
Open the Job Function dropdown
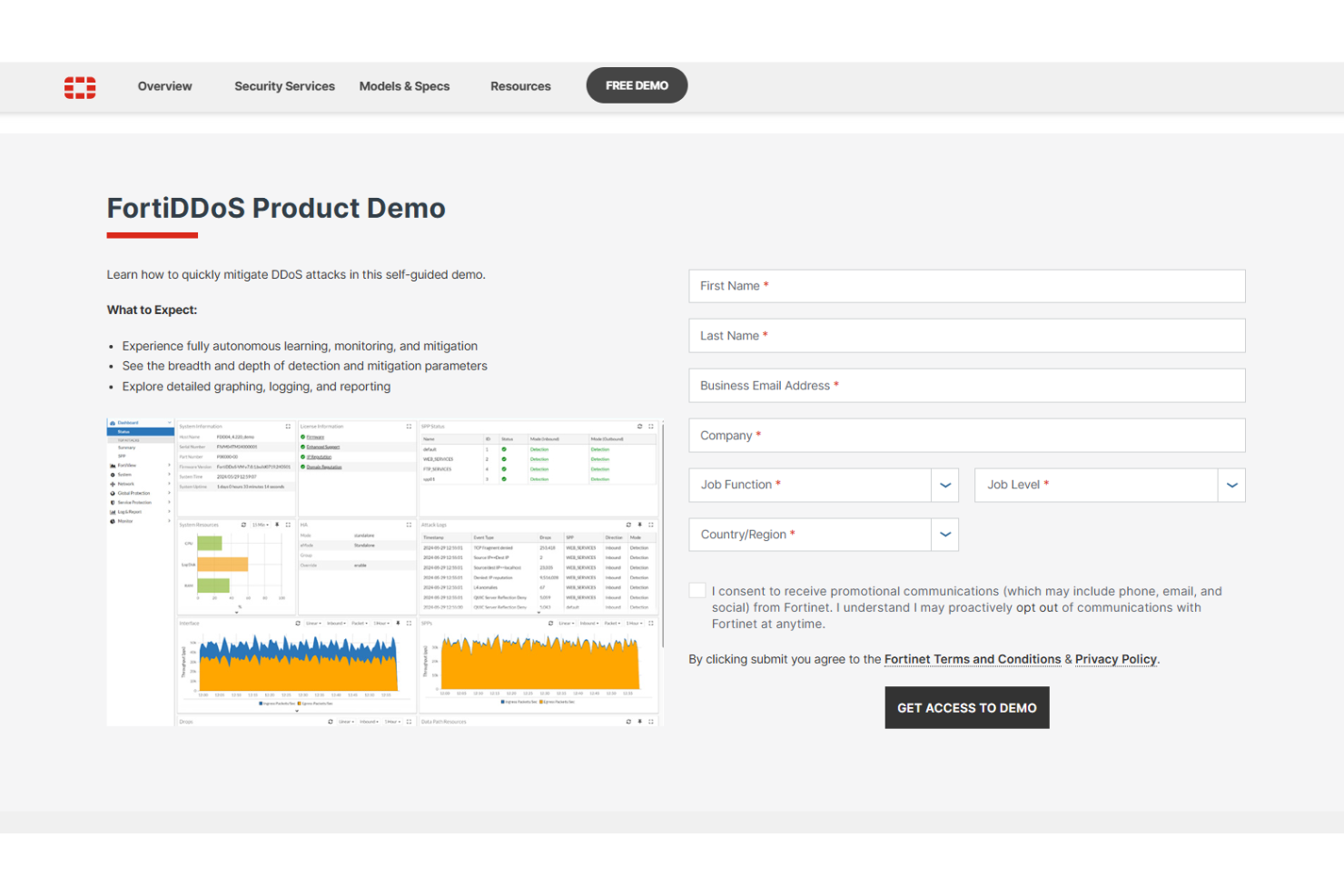click(824, 485)
